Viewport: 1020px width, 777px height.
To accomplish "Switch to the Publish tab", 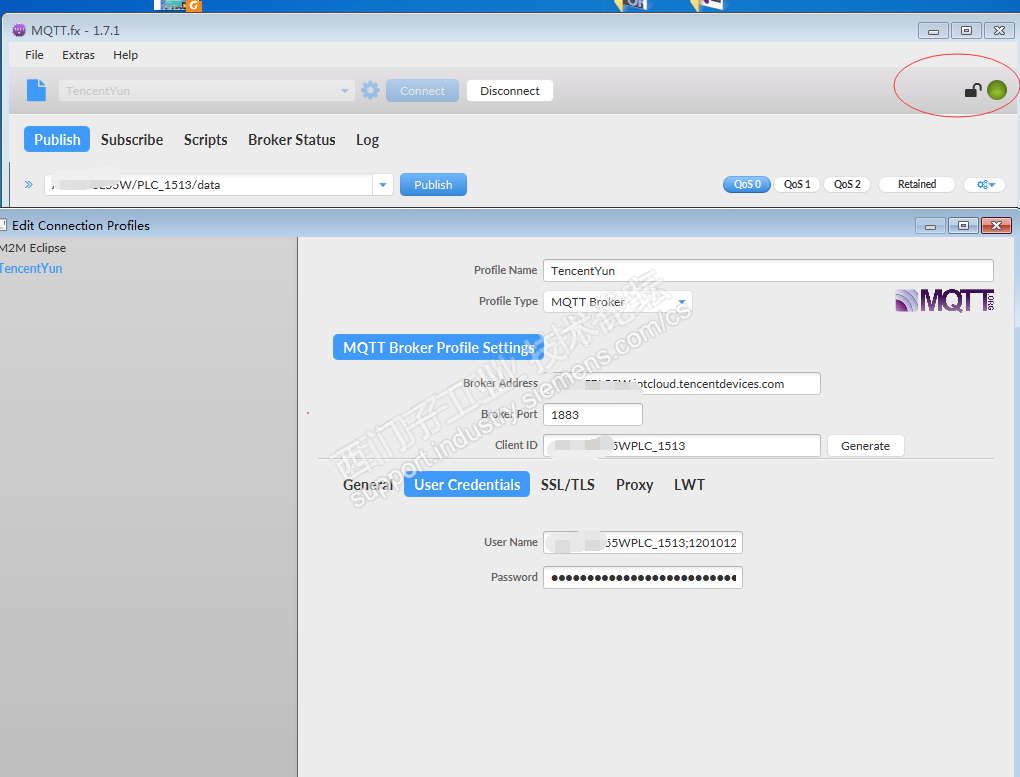I will (57, 139).
